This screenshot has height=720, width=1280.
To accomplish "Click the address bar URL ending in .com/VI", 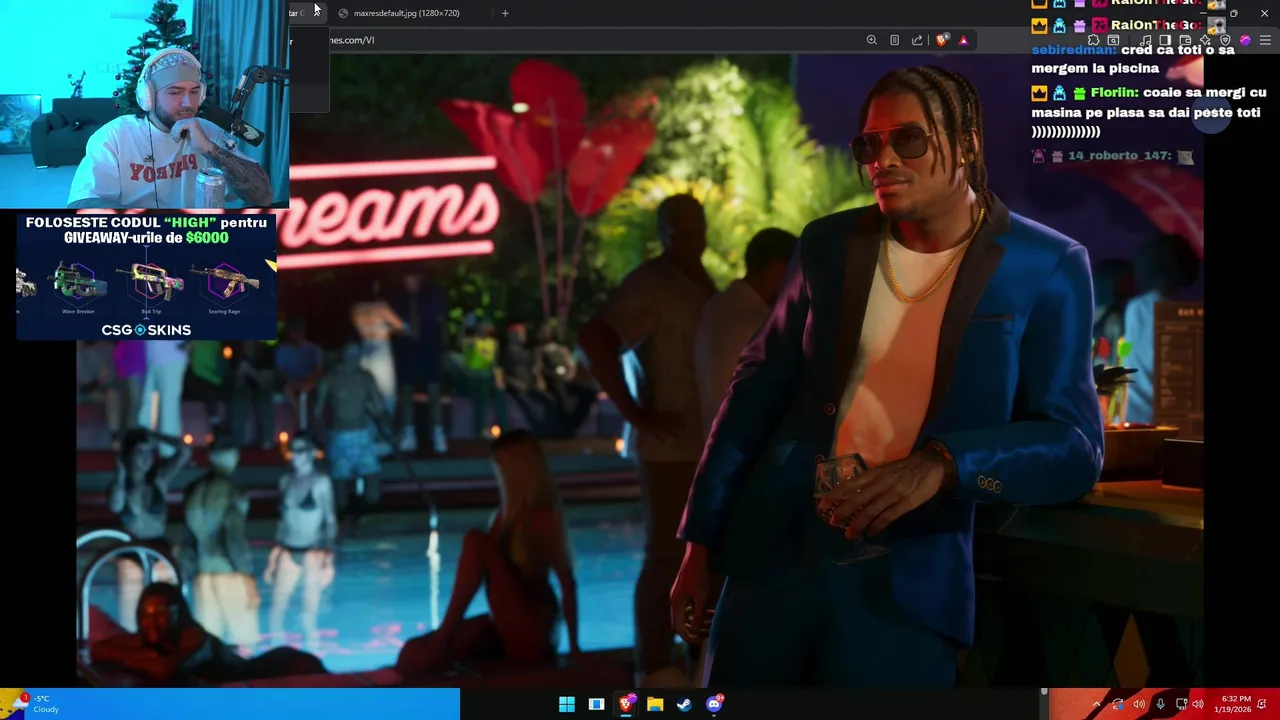I will (x=352, y=40).
